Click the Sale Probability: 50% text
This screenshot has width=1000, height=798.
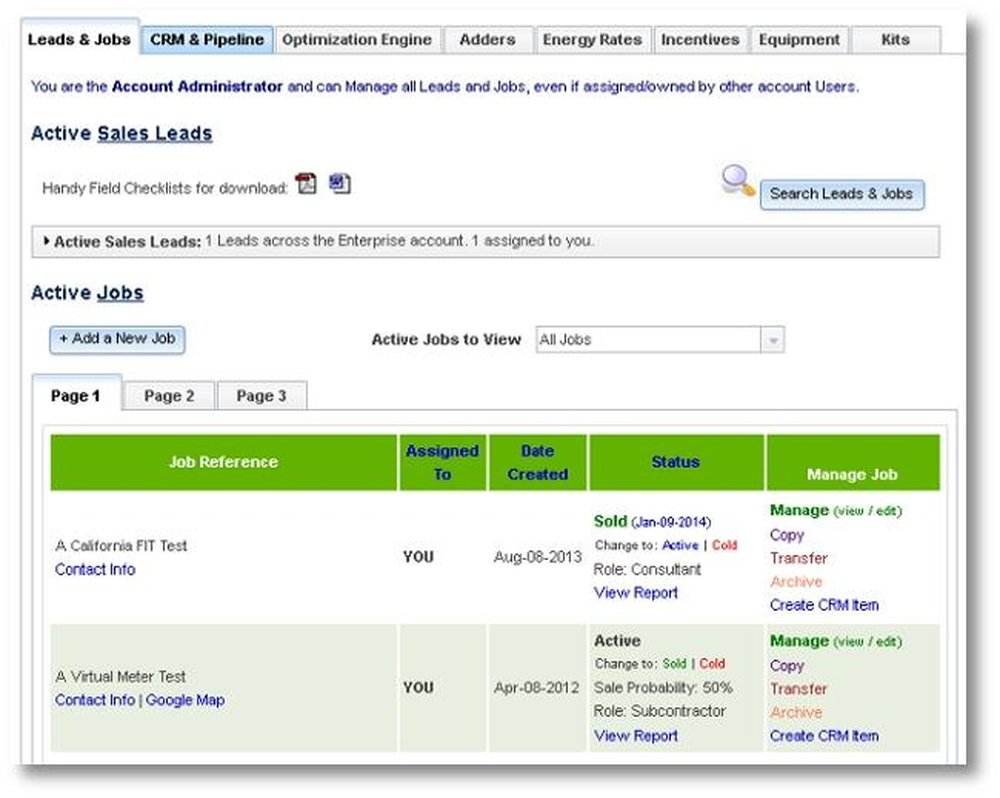pyautogui.click(x=663, y=688)
